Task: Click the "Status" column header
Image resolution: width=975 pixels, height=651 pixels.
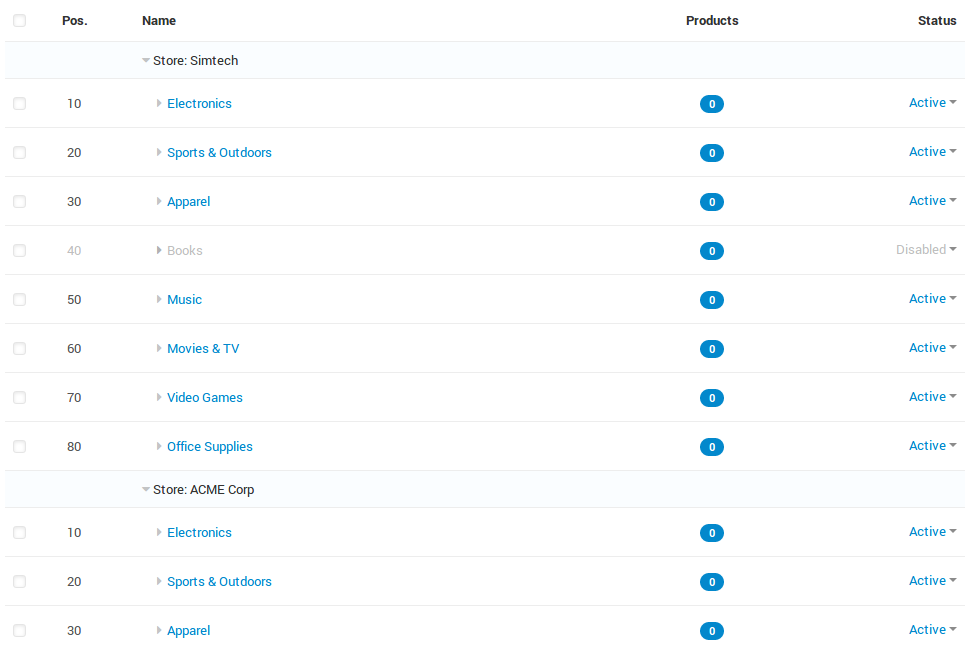Action: [937, 21]
